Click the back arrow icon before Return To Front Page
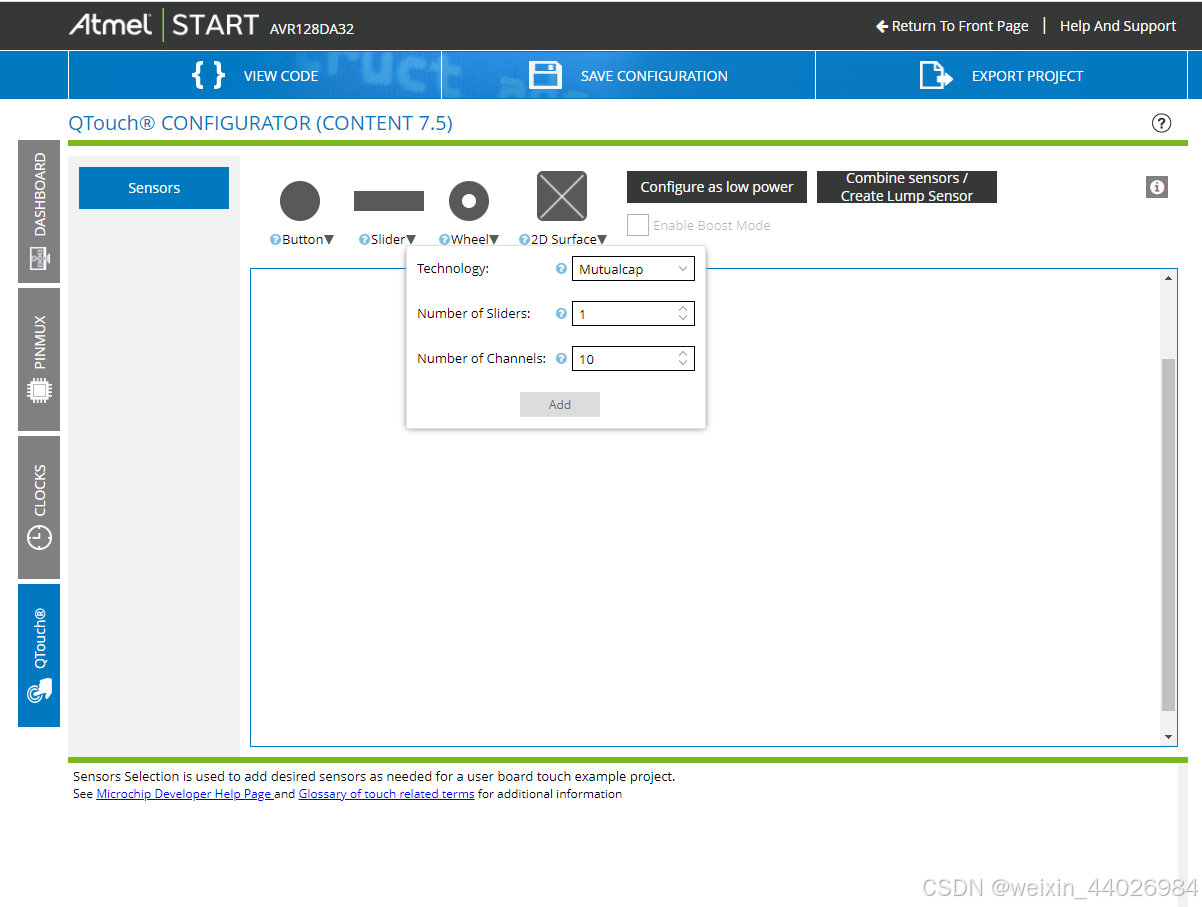The height and width of the screenshot is (907, 1202). coord(882,26)
